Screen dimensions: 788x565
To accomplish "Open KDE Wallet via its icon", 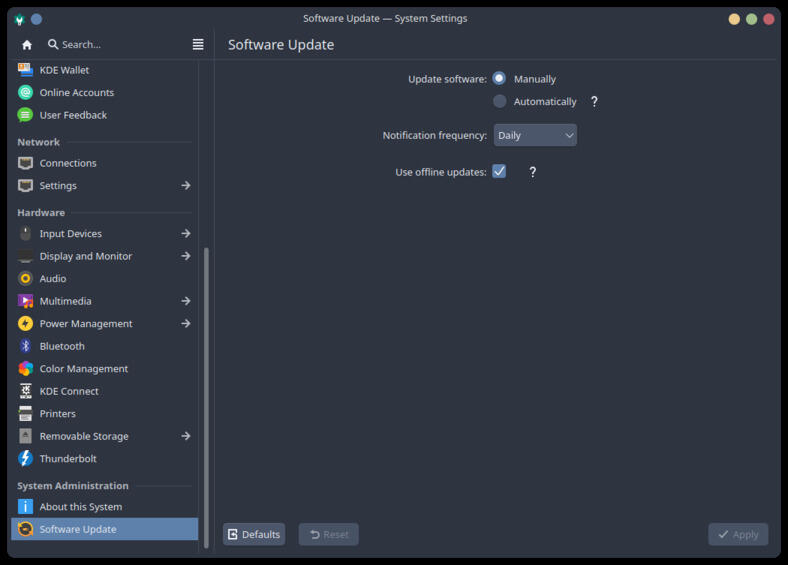I will (x=25, y=70).
